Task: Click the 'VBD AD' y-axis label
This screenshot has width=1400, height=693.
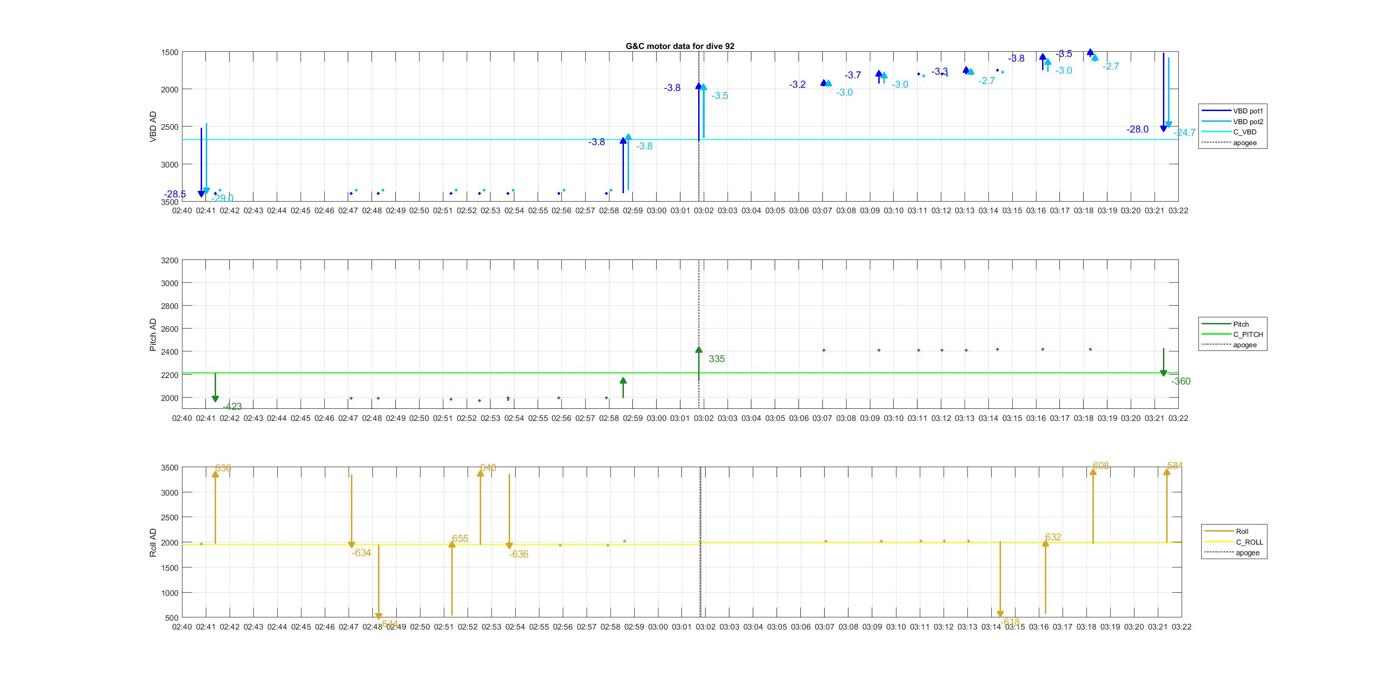Action: tap(154, 127)
